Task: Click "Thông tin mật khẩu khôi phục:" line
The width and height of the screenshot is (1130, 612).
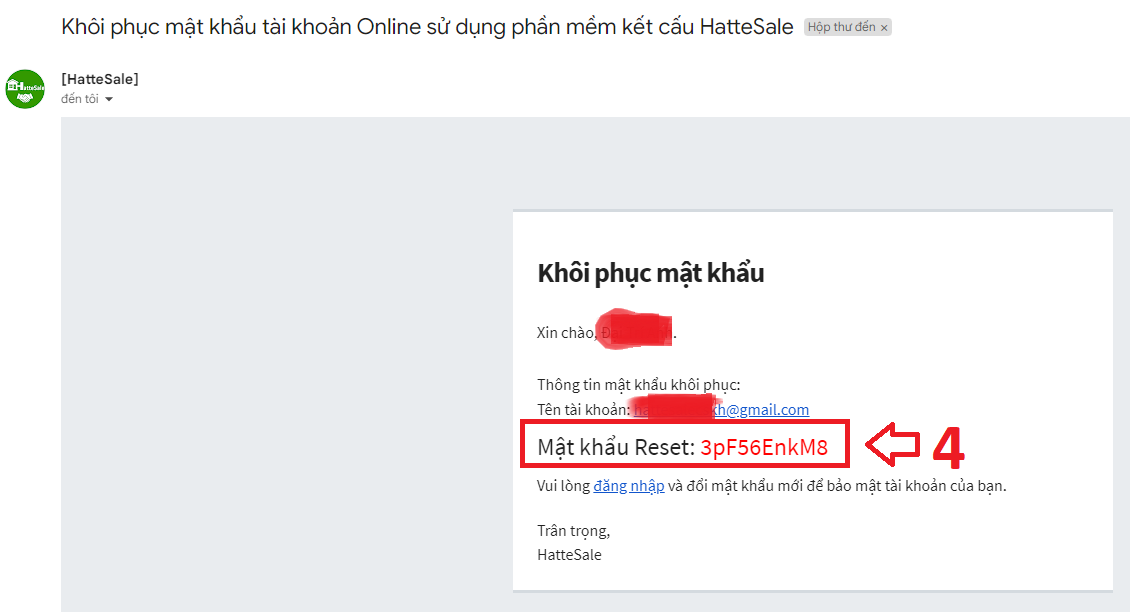Action: tap(639, 385)
